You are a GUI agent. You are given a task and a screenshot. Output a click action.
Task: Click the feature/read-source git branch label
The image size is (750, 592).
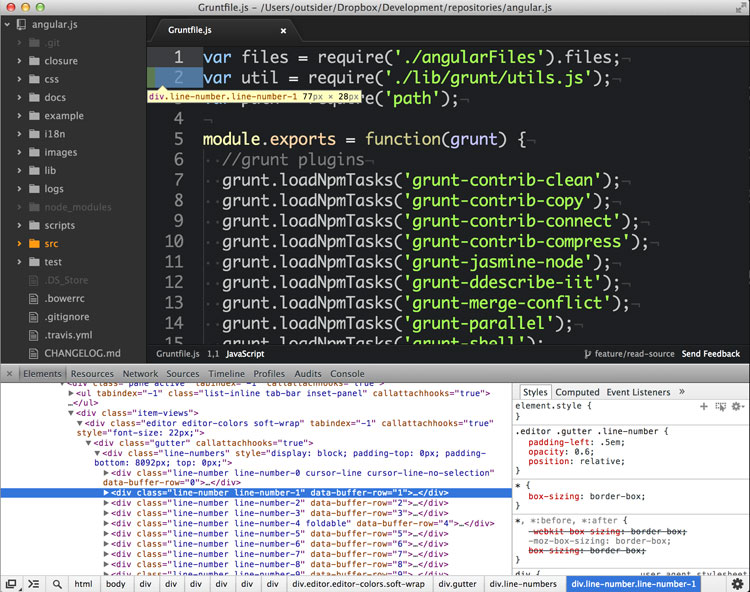click(629, 354)
